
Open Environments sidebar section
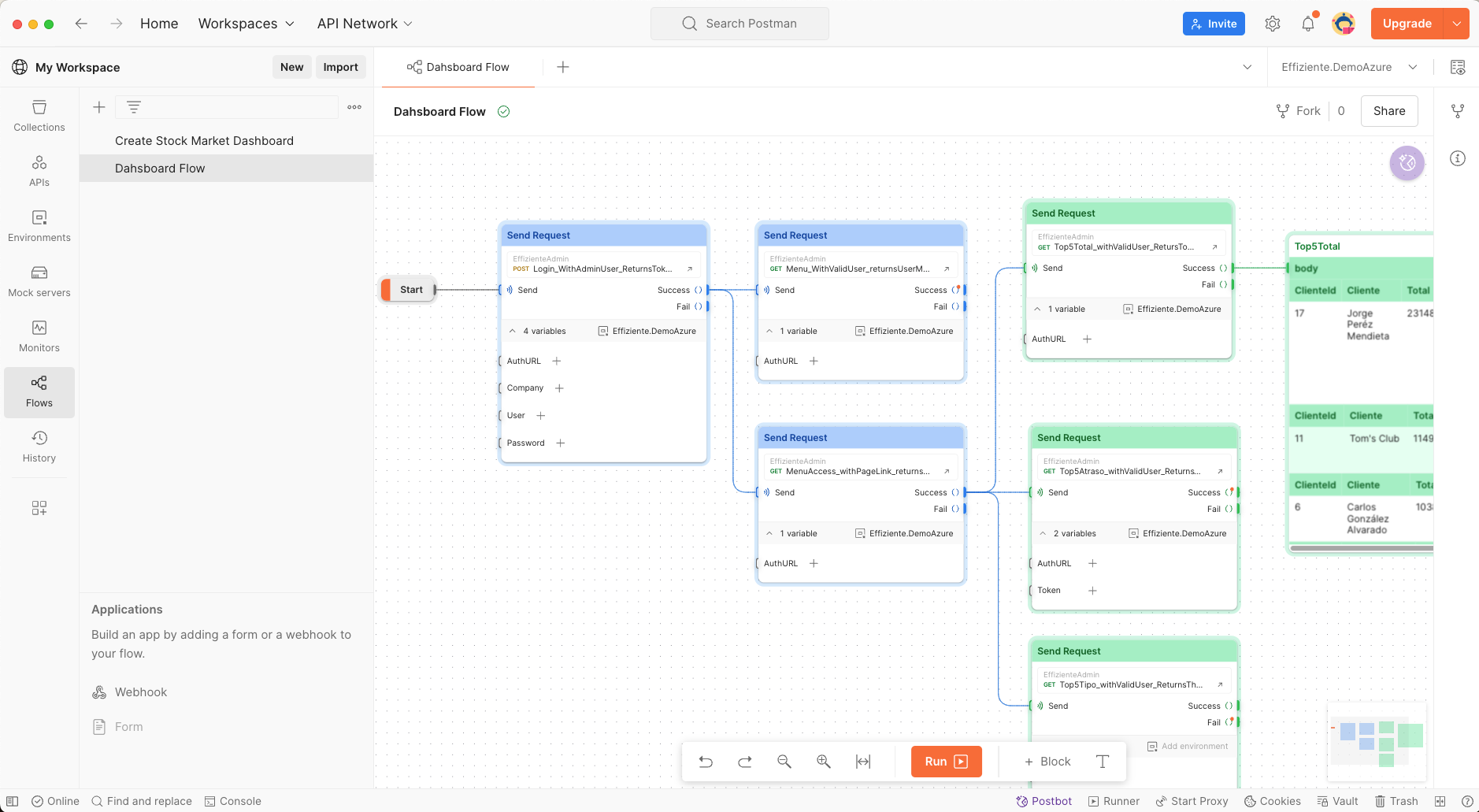click(x=39, y=226)
